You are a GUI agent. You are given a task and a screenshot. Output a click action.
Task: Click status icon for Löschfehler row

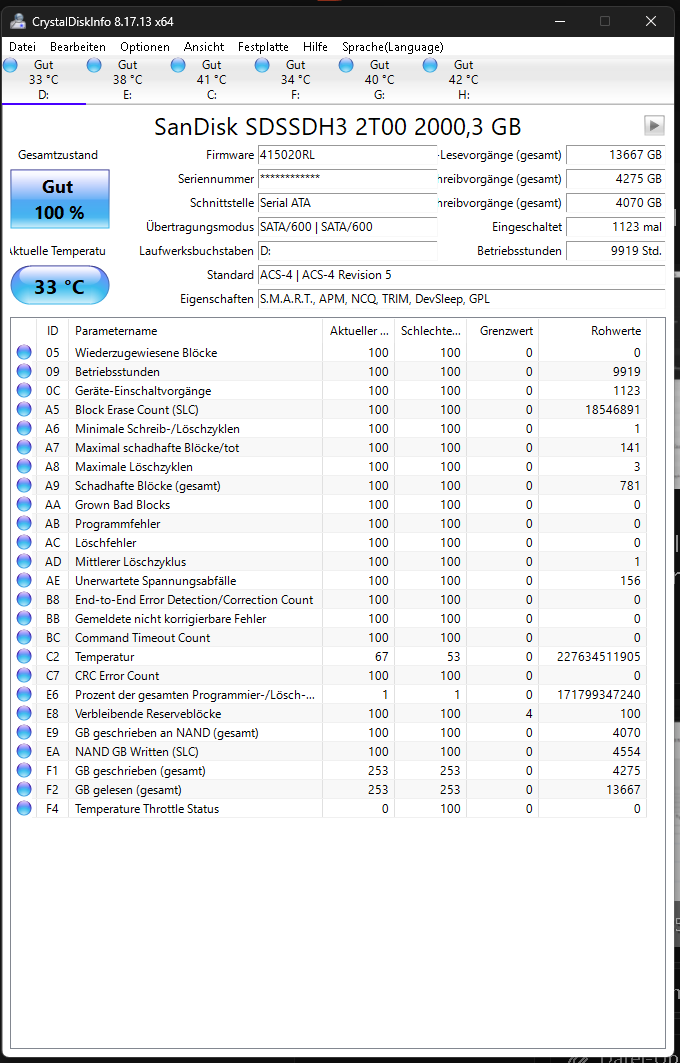24,542
